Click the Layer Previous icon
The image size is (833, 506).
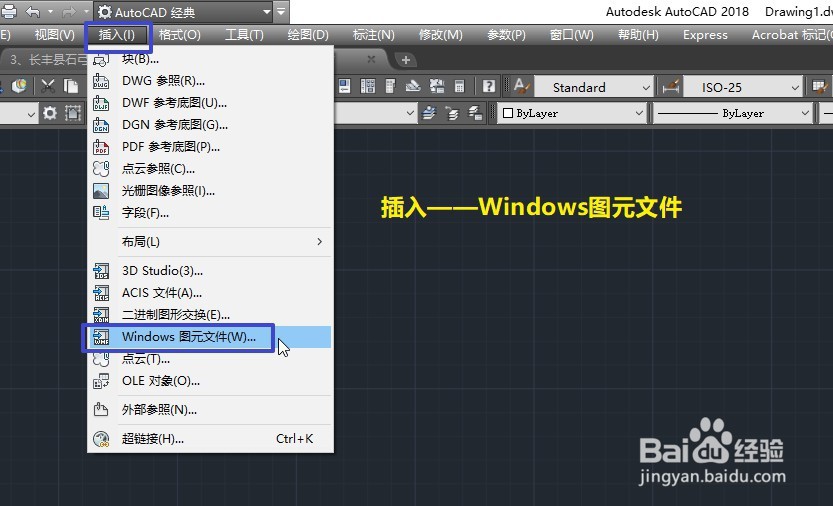452,113
